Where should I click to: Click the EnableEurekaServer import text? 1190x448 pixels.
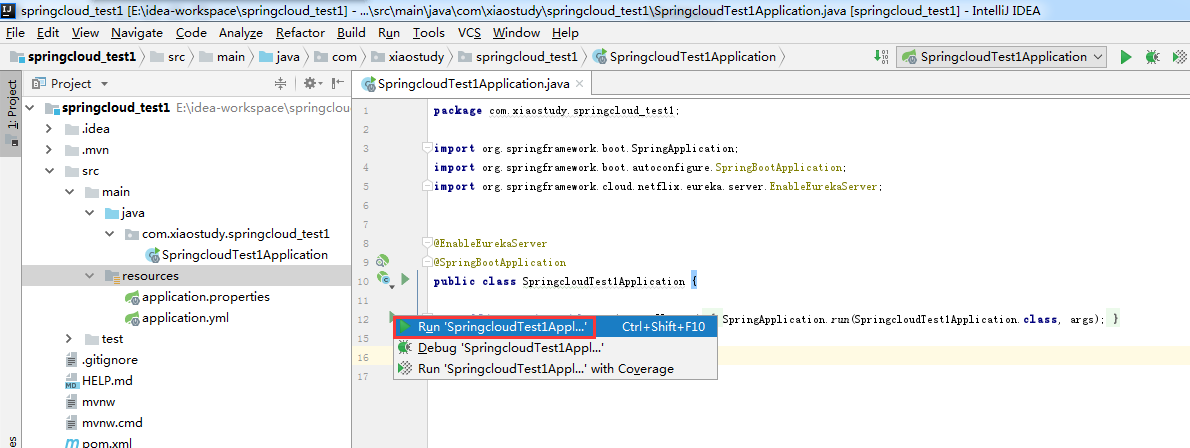(x=823, y=186)
